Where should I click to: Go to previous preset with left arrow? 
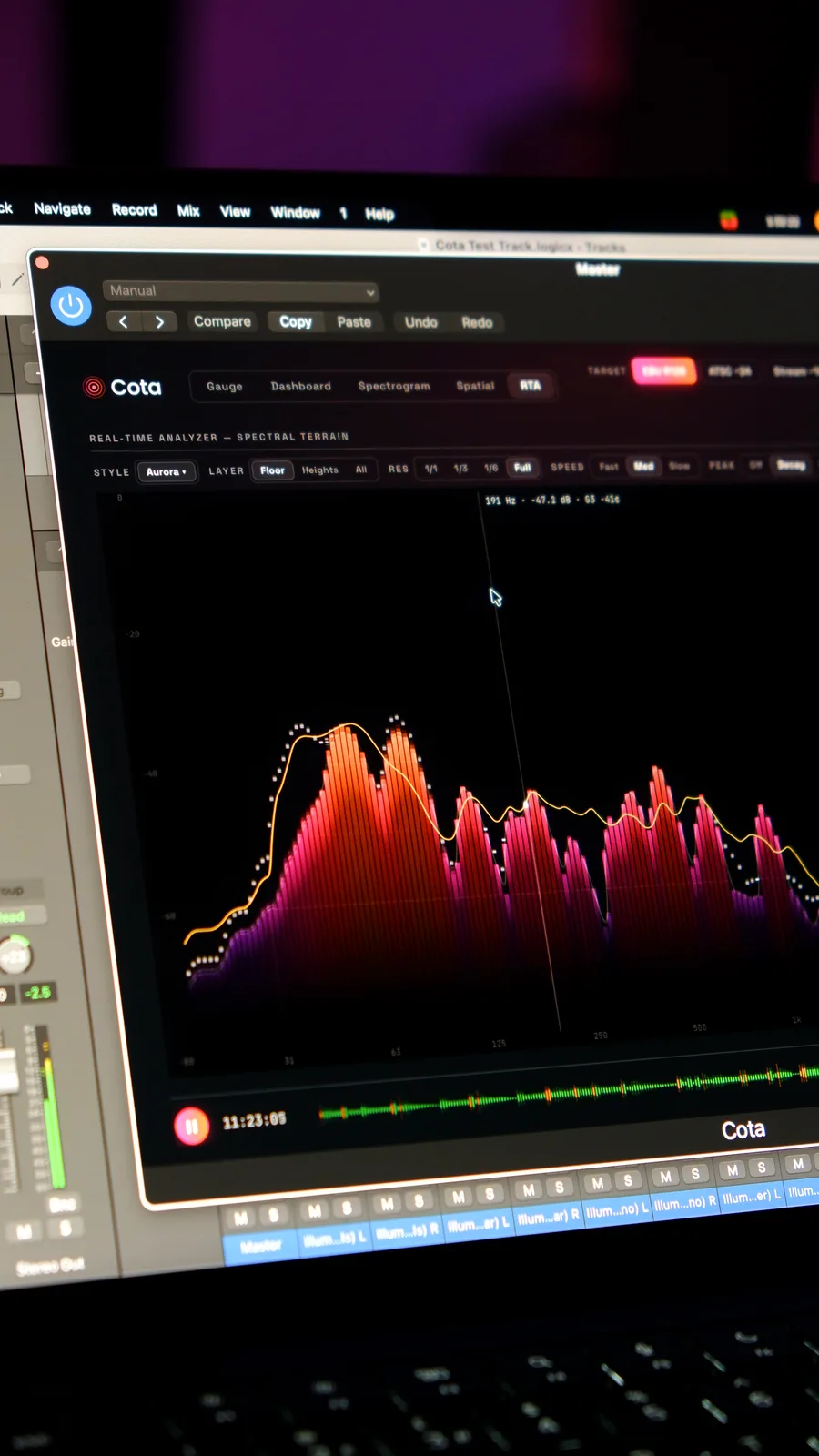124,321
